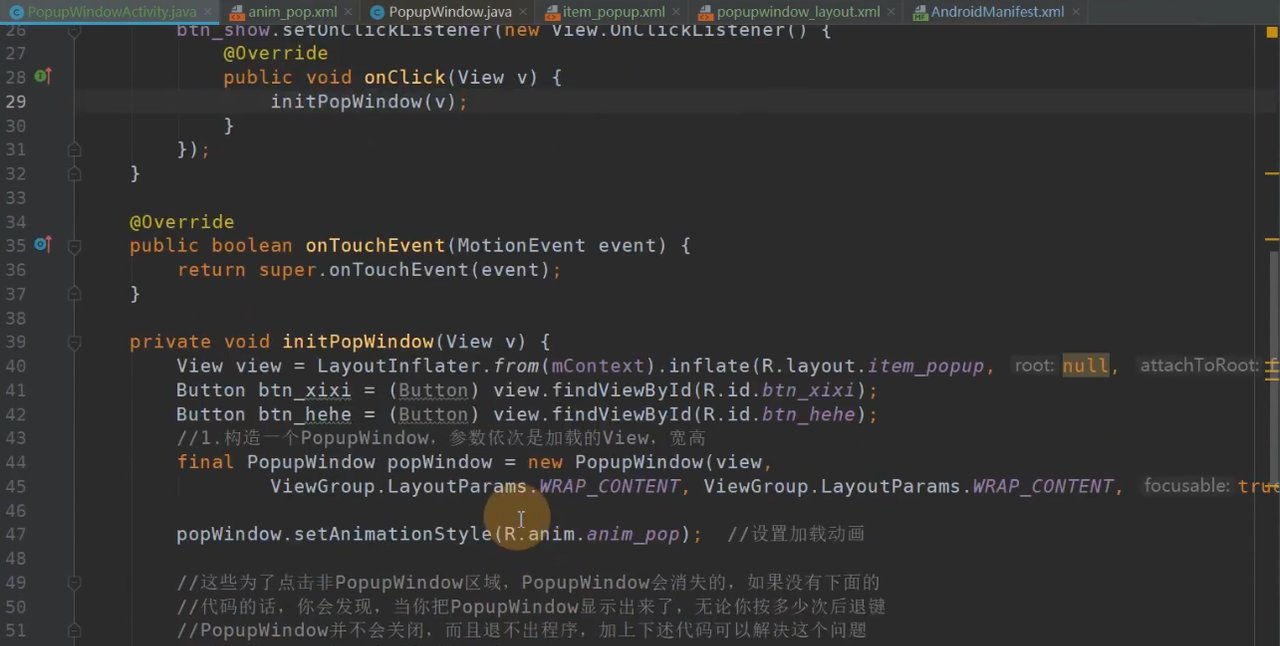This screenshot has width=1280, height=646.
Task: Toggle the fold end marker on line 37
Action: 74,294
